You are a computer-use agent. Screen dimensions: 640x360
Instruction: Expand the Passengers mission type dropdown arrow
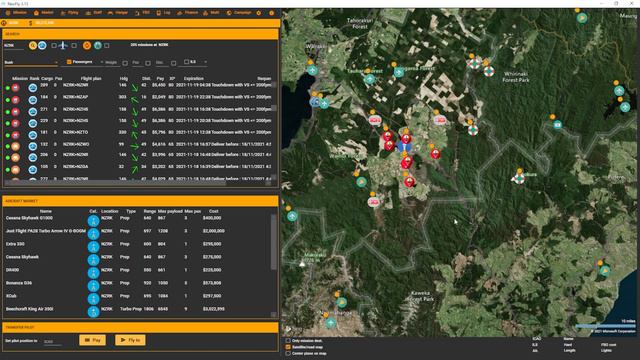(x=102, y=62)
